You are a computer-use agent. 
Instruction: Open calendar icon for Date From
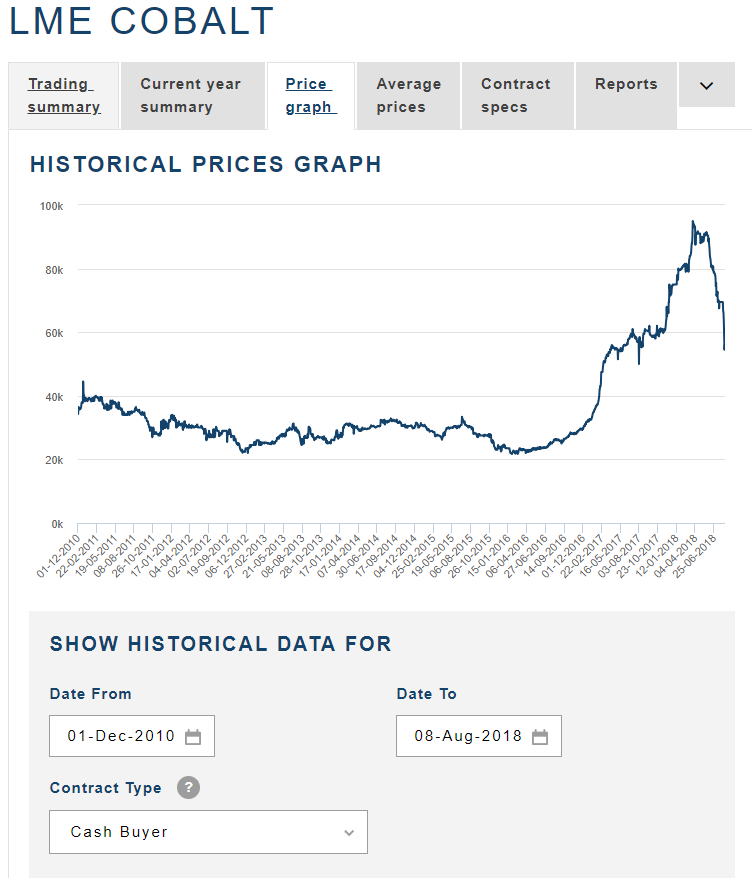pyautogui.click(x=193, y=737)
